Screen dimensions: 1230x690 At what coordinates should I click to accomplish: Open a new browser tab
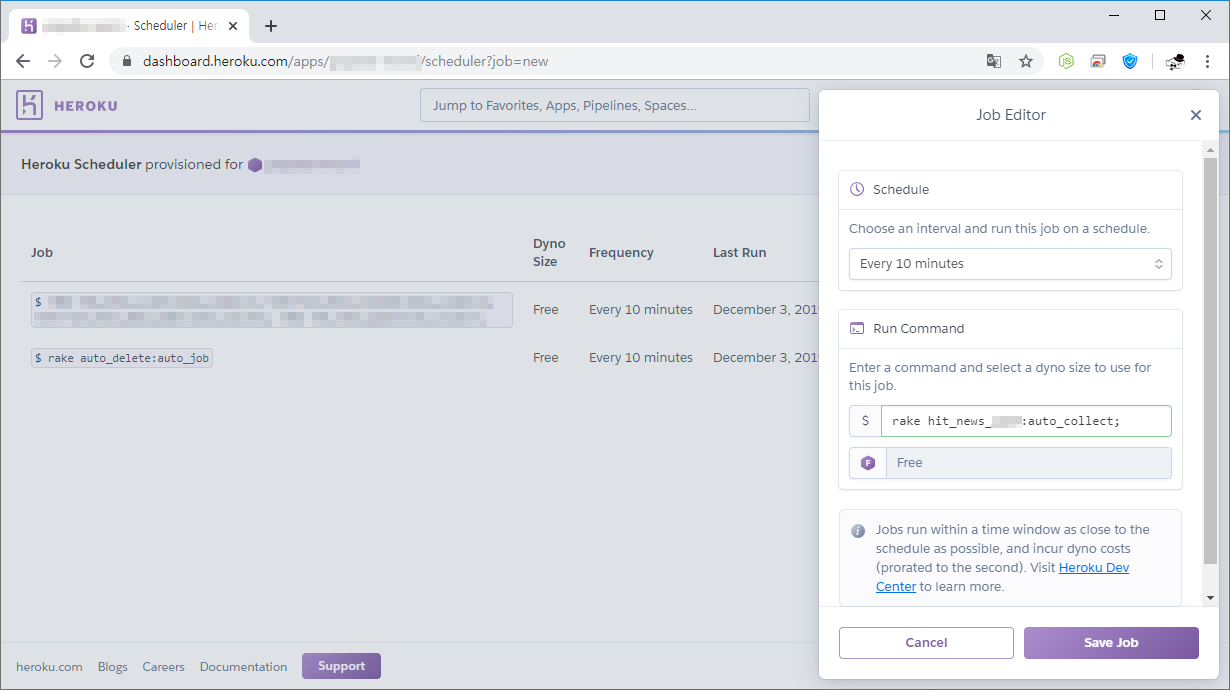[271, 26]
